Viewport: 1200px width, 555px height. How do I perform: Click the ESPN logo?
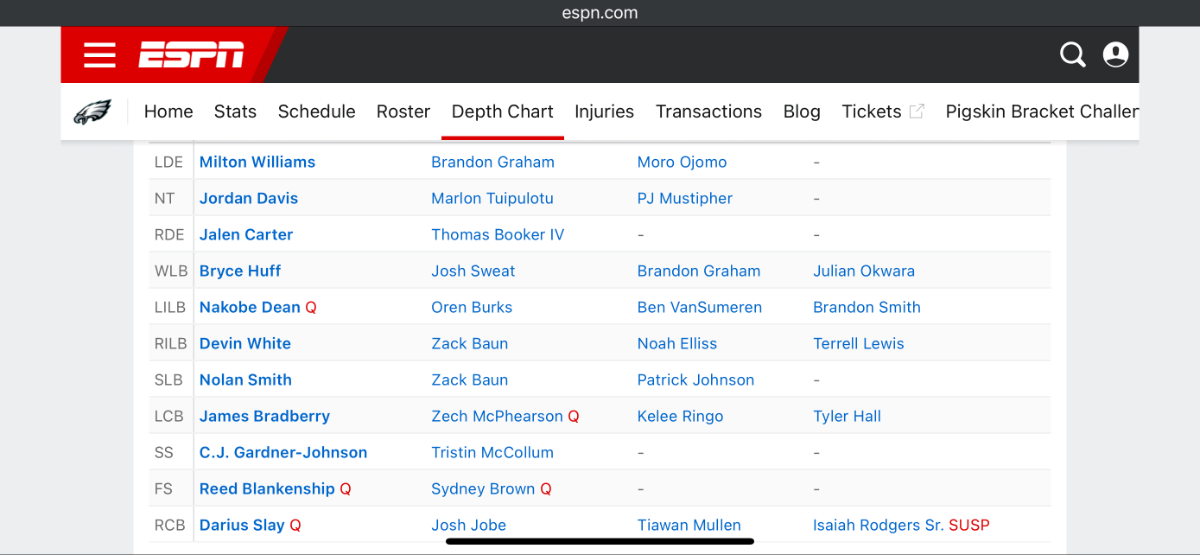coord(191,55)
